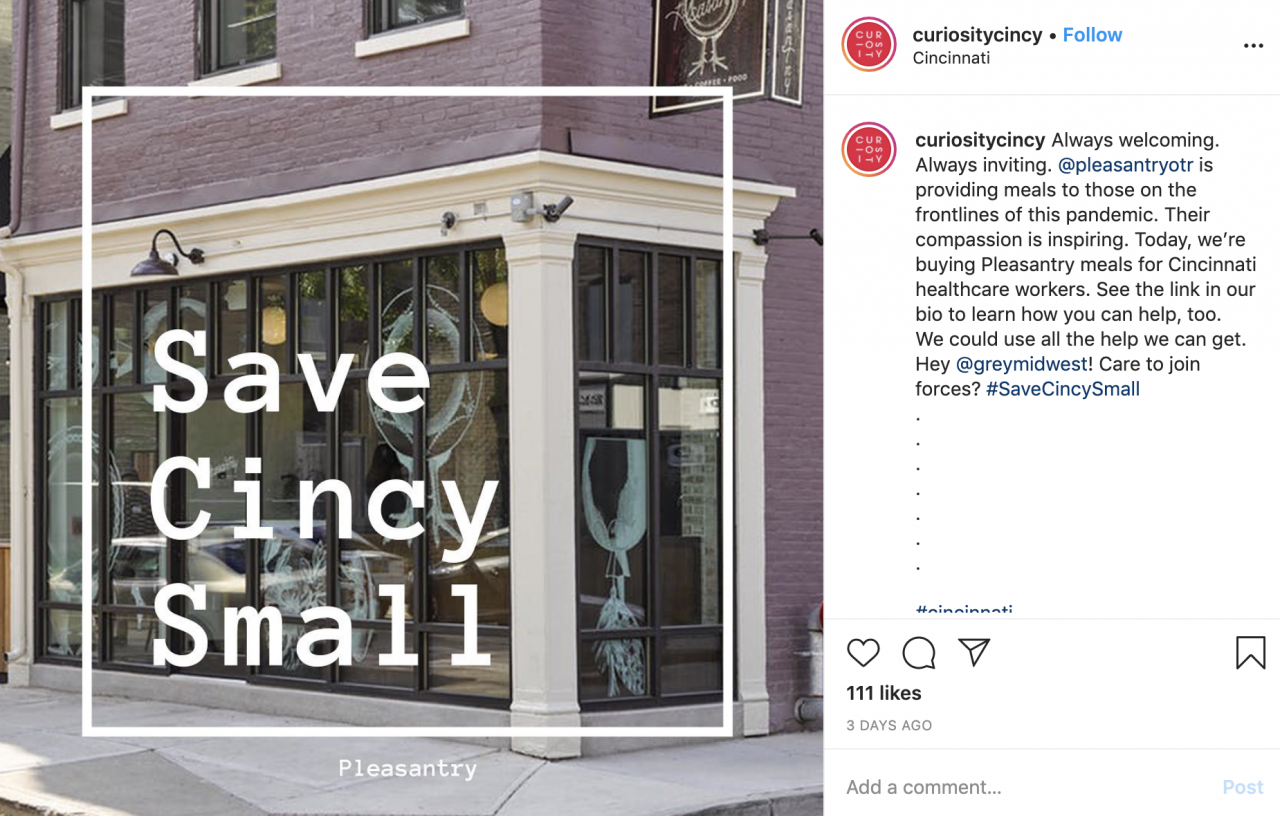Open the Cincinnati location link
The height and width of the screenshot is (816, 1280).
(952, 58)
